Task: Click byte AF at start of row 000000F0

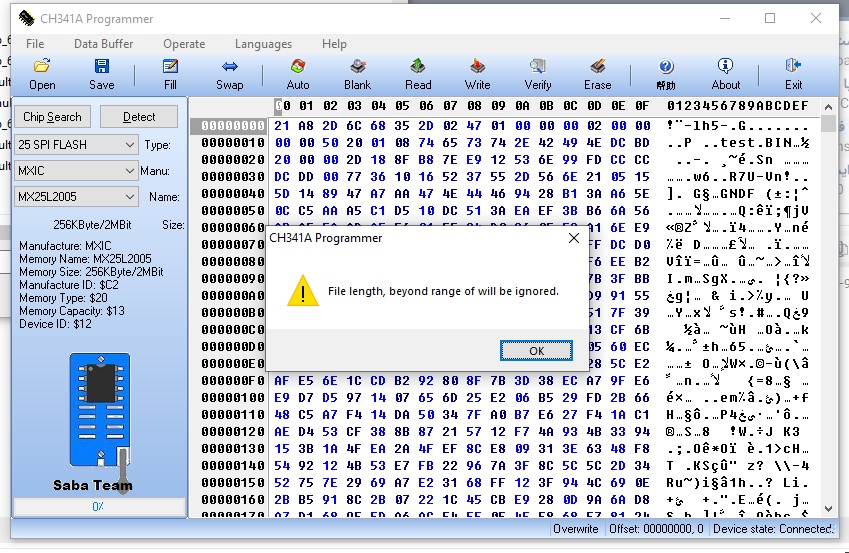Action: pyautogui.click(x=282, y=381)
